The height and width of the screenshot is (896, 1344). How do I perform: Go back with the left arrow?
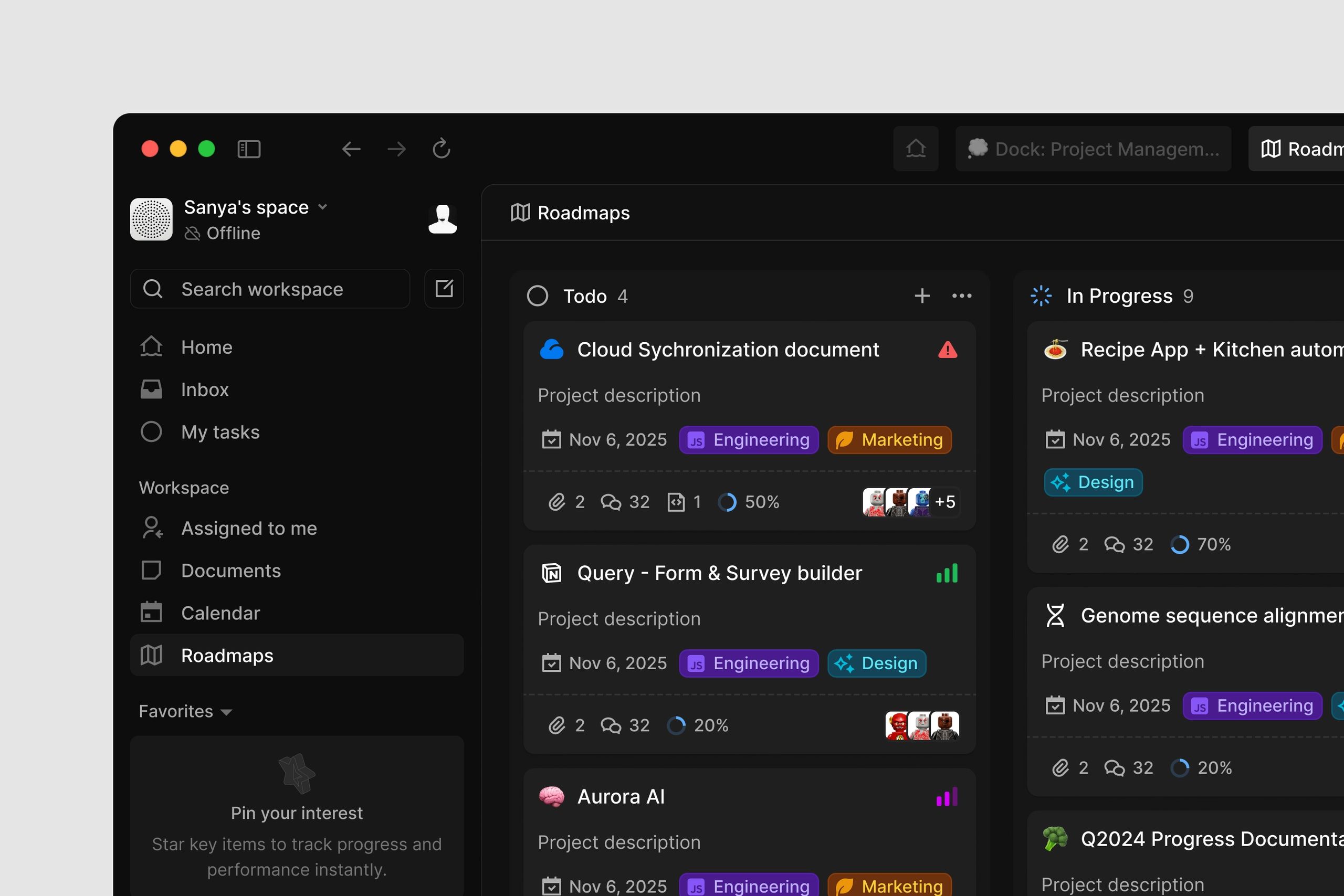(x=351, y=149)
